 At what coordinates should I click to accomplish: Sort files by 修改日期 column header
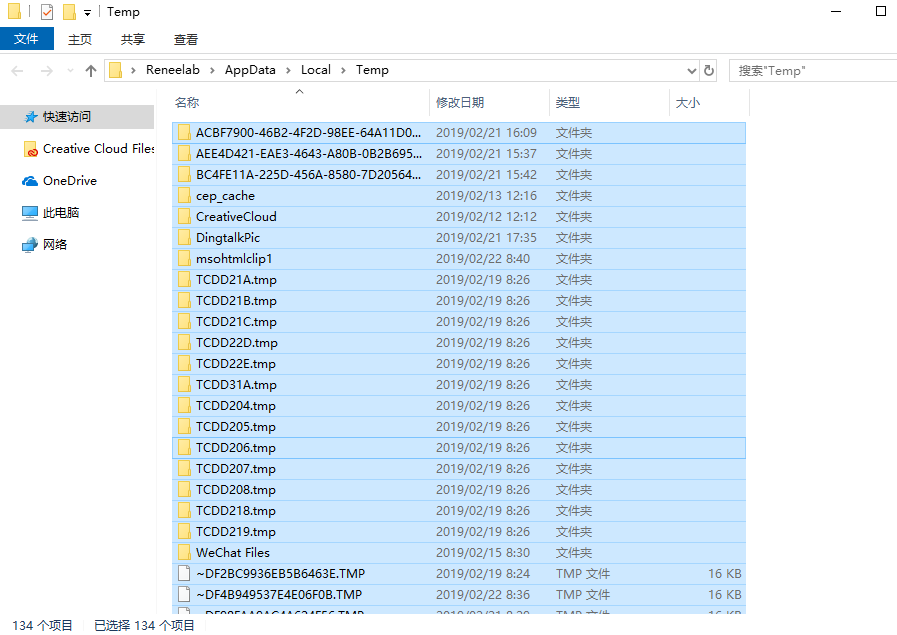[460, 103]
